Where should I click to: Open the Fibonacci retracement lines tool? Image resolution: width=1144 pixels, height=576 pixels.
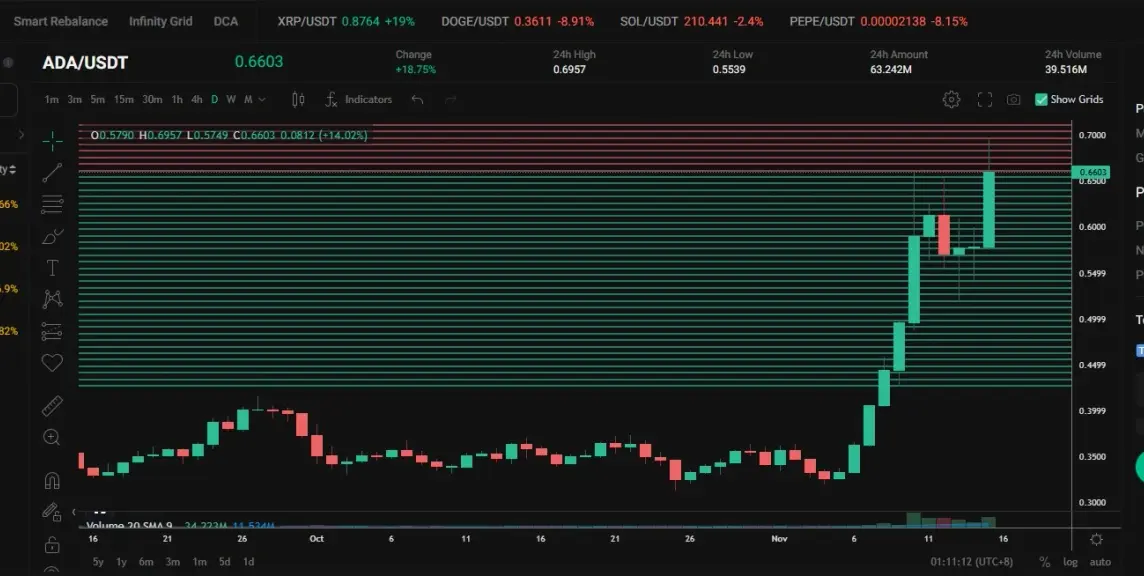[52, 204]
